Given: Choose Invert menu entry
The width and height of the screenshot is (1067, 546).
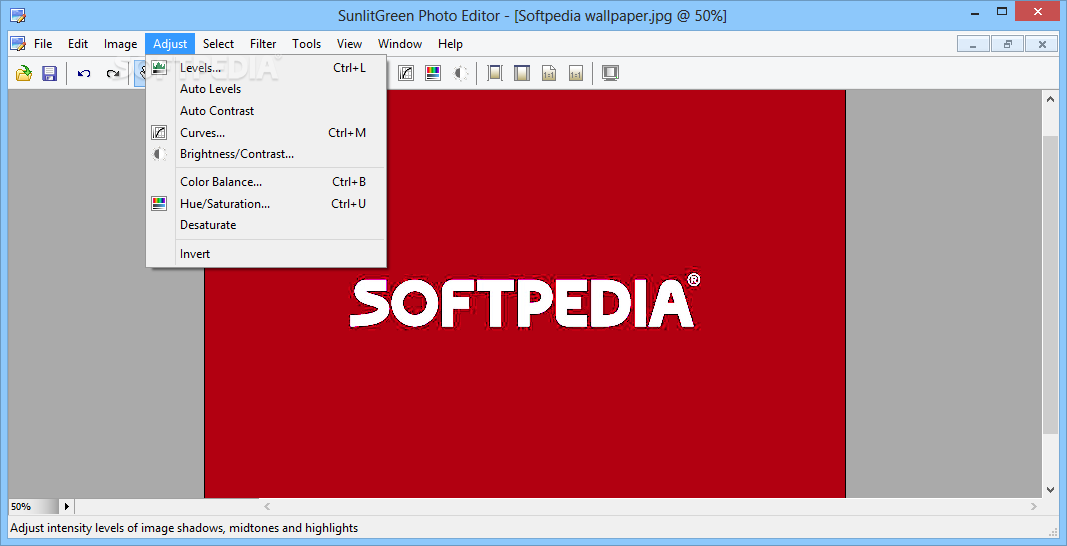Looking at the screenshot, I should click(266, 254).
